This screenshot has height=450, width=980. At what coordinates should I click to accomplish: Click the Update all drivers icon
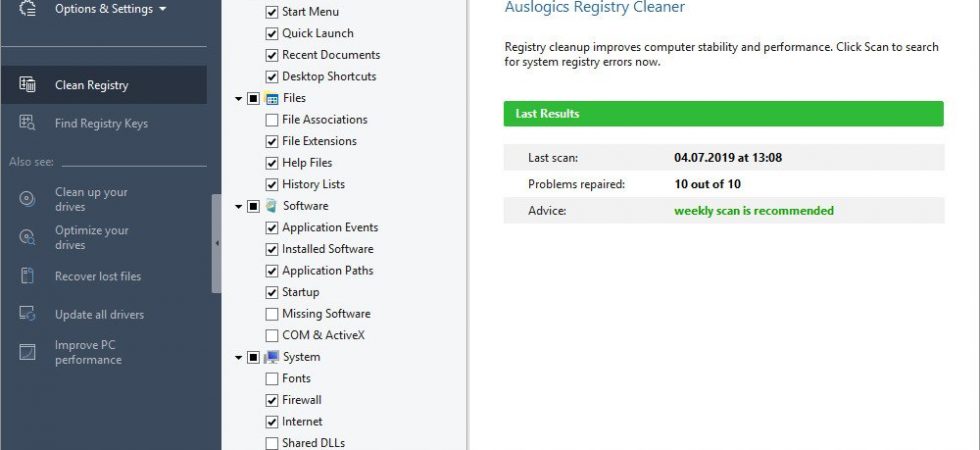(28, 314)
